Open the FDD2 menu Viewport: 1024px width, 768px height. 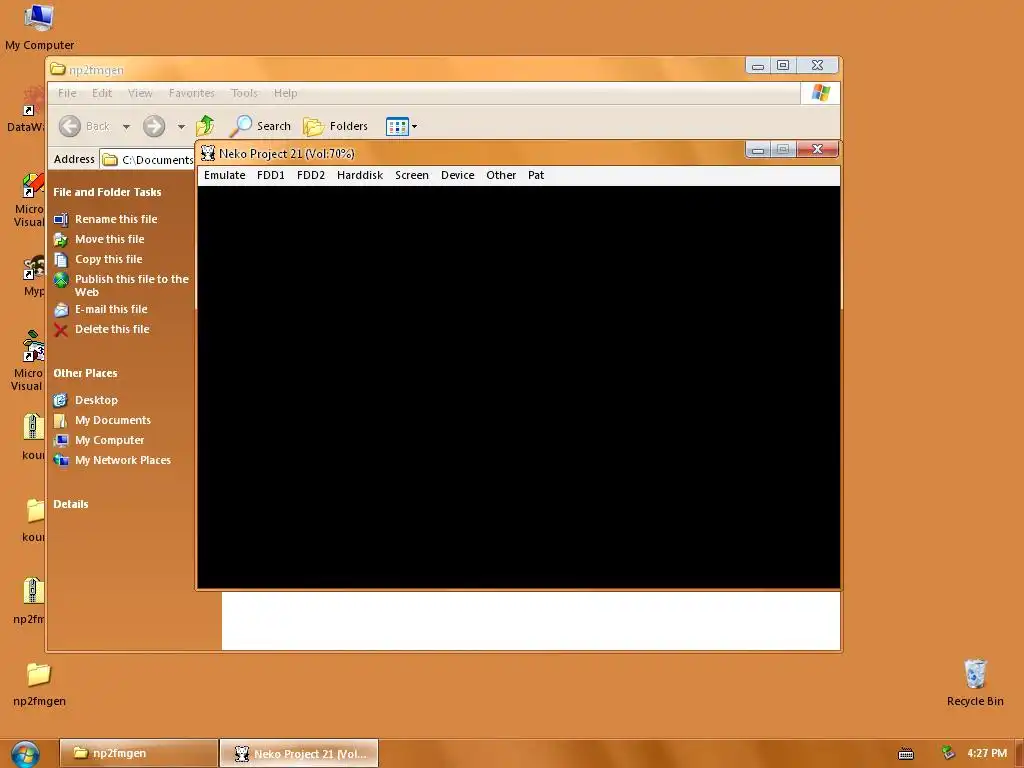pos(311,175)
